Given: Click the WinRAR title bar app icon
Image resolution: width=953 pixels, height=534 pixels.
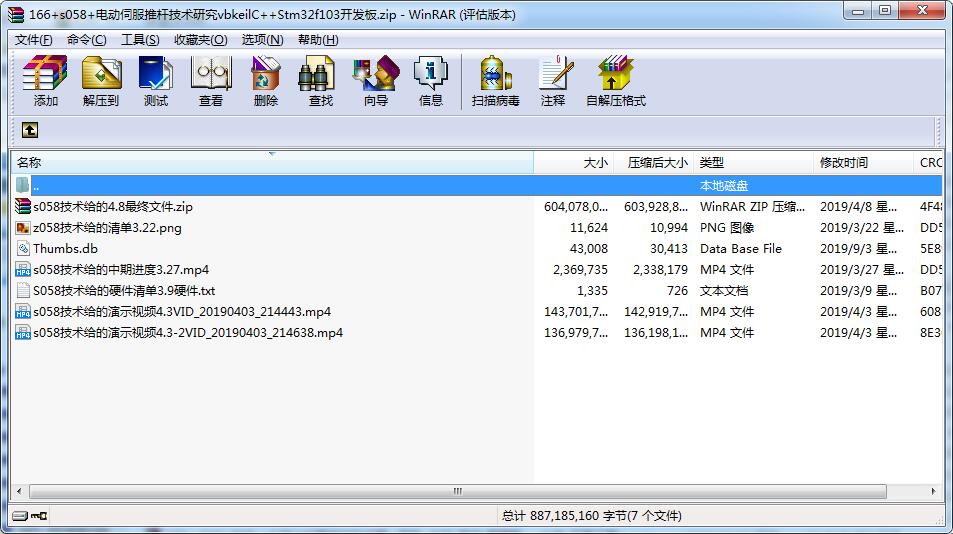Looking at the screenshot, I should pos(16,13).
